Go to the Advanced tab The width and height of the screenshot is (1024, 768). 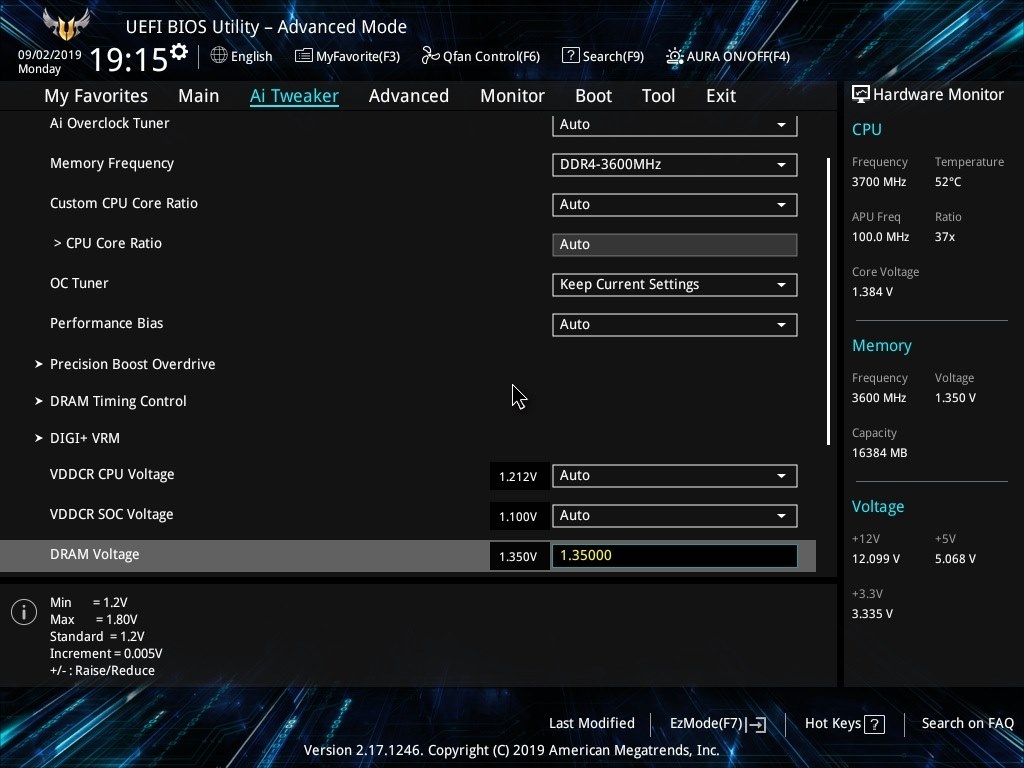coord(409,96)
